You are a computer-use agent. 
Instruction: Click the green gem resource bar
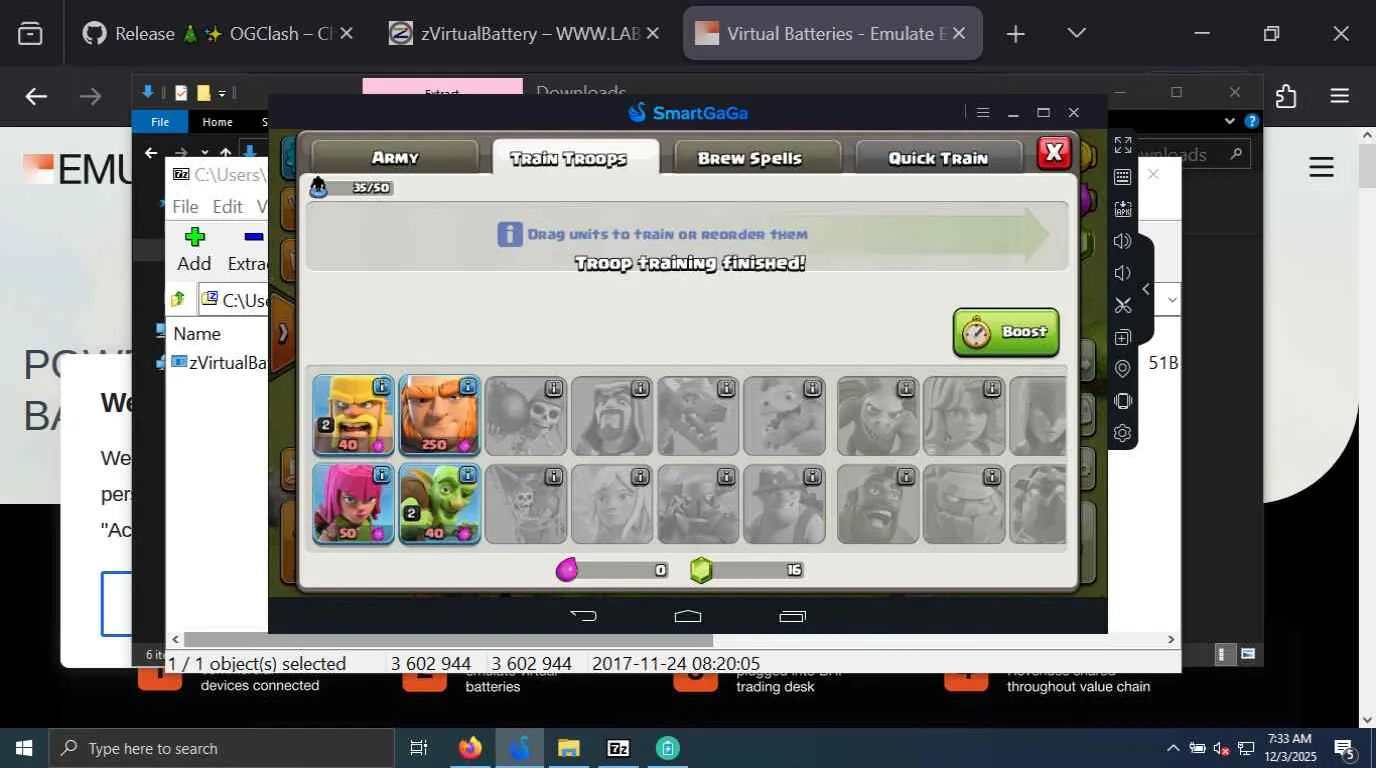tap(747, 570)
